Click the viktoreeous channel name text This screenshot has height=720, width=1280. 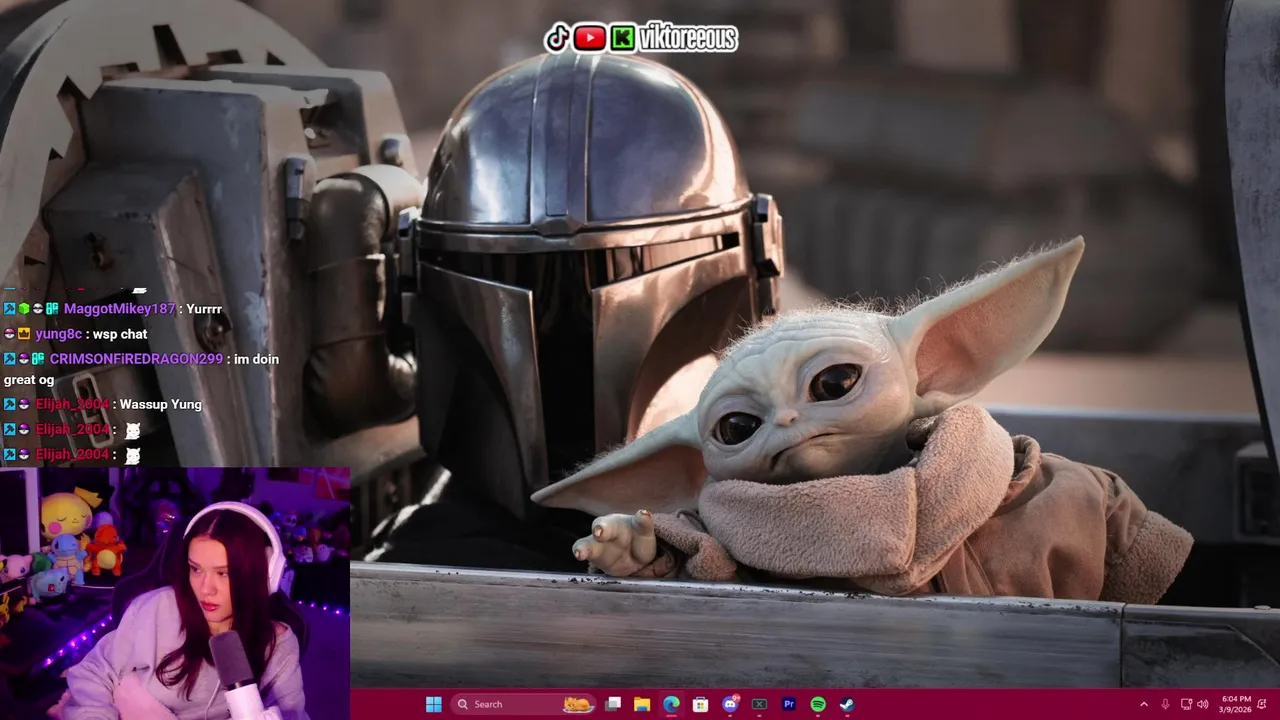point(688,38)
